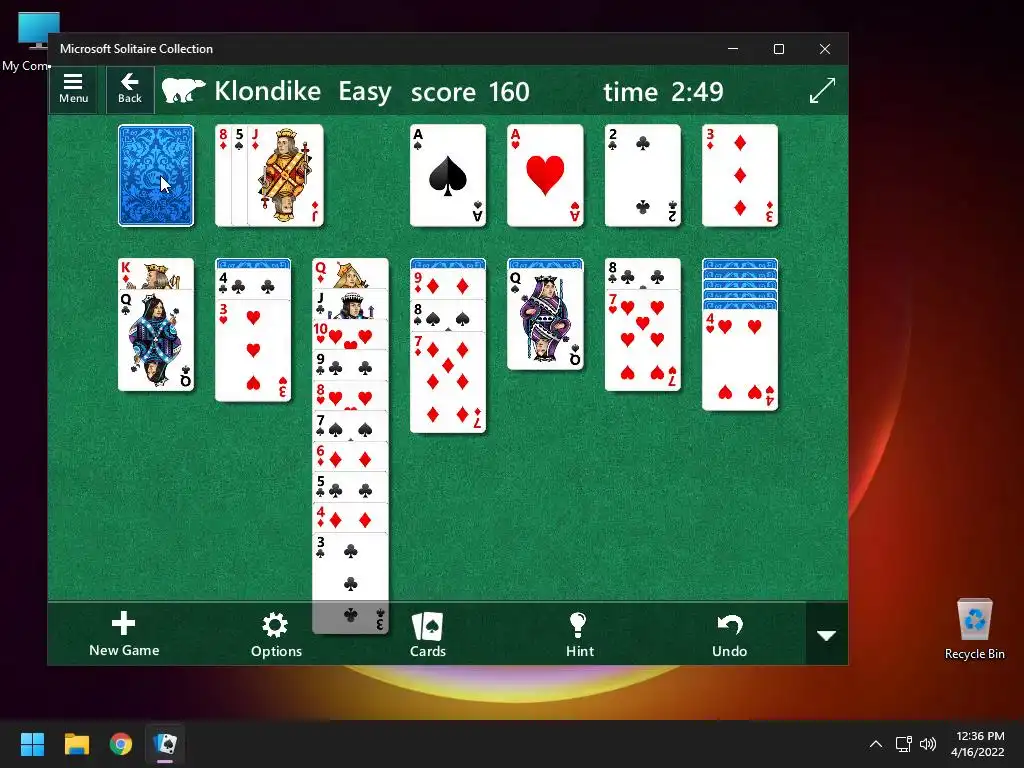This screenshot has width=1024, height=768.
Task: Select the 9 of diamonds card
Action: click(x=448, y=284)
